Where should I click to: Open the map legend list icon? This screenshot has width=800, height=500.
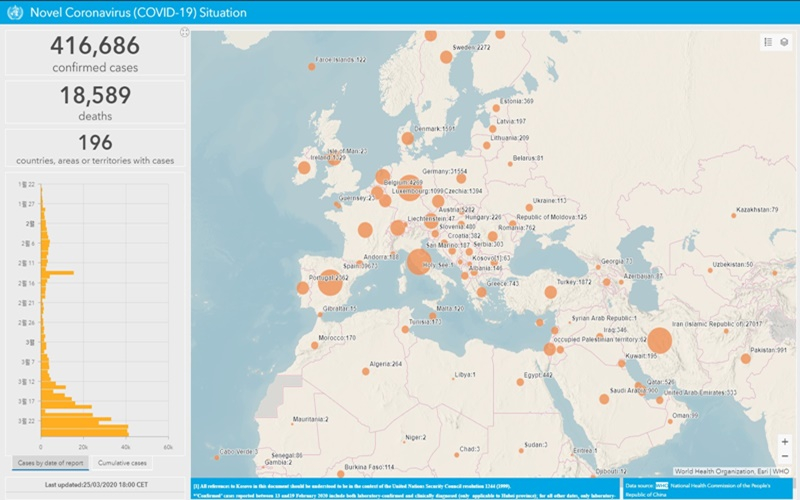tap(768, 42)
